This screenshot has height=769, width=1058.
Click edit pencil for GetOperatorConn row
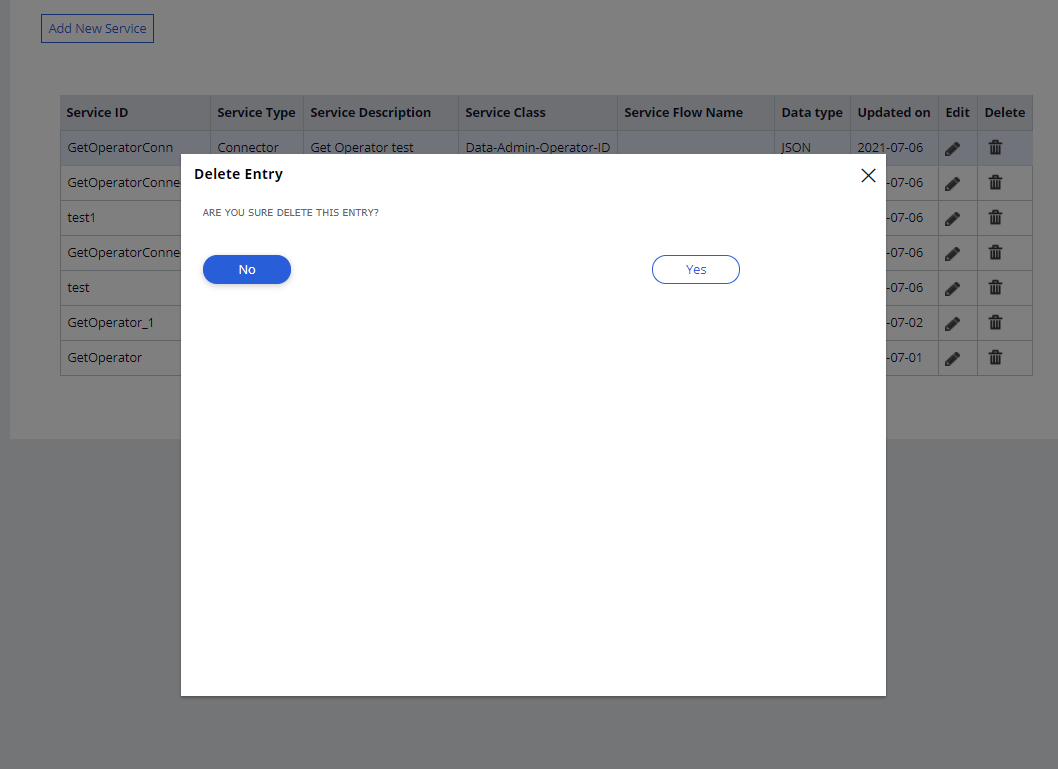(952, 148)
